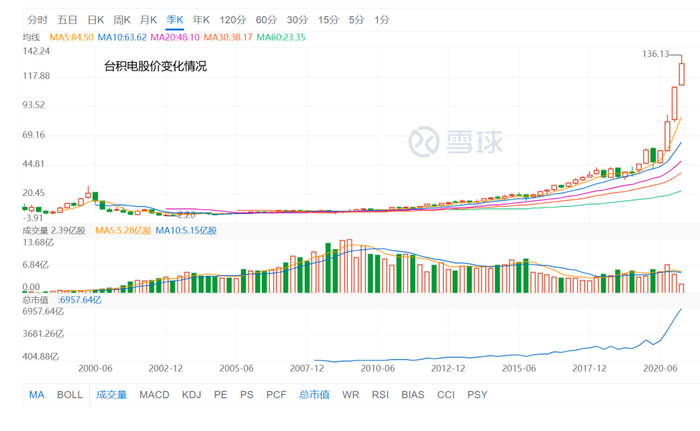The image size is (700, 431).
Task: Click the 2012-12 date axis label
Action: [x=448, y=368]
